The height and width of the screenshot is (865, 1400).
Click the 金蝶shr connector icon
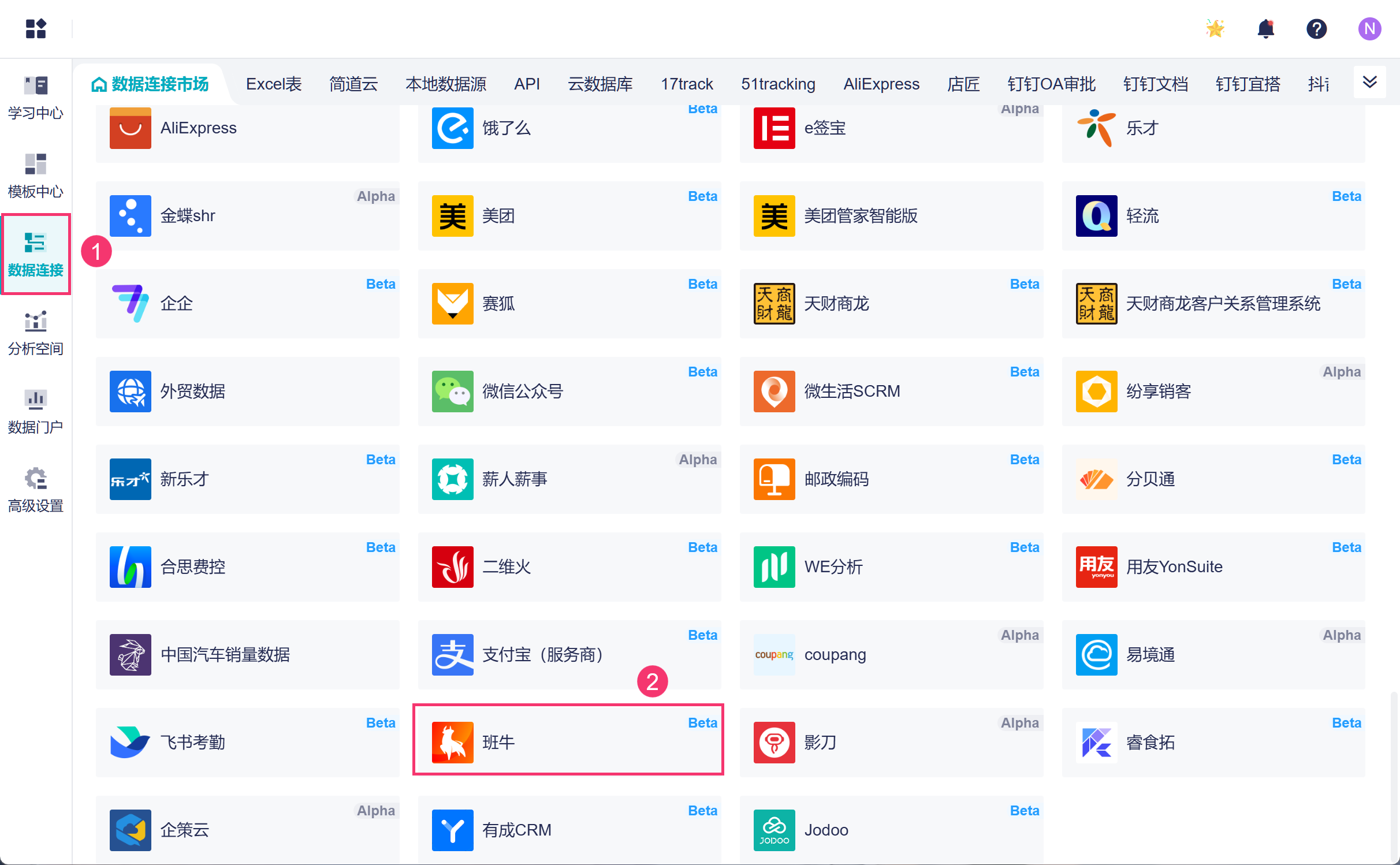tap(131, 215)
